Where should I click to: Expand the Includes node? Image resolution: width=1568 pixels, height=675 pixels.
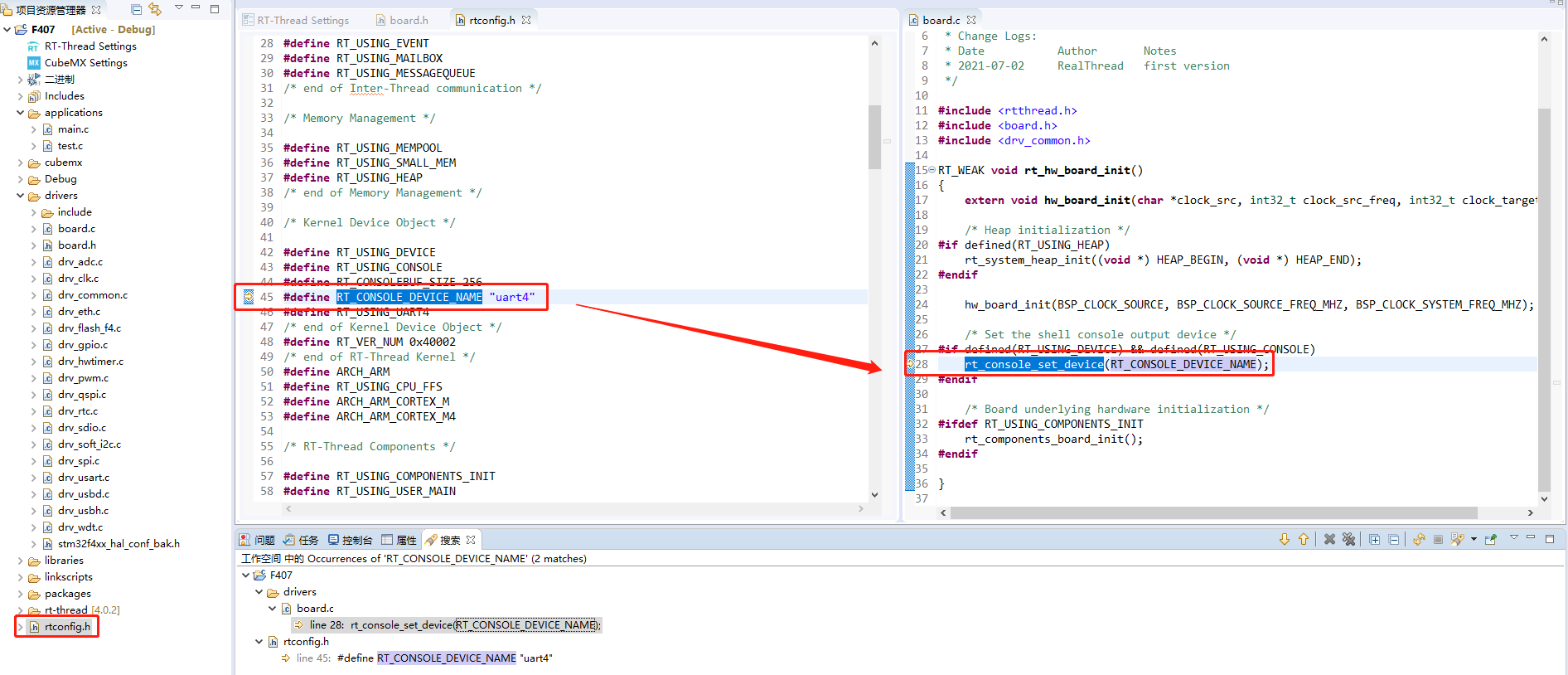[x=21, y=95]
